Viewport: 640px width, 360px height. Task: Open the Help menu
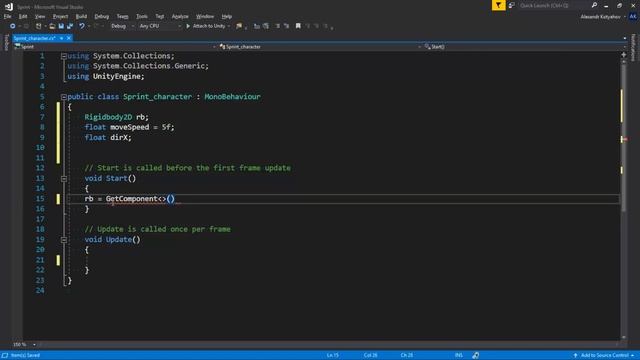(227, 16)
